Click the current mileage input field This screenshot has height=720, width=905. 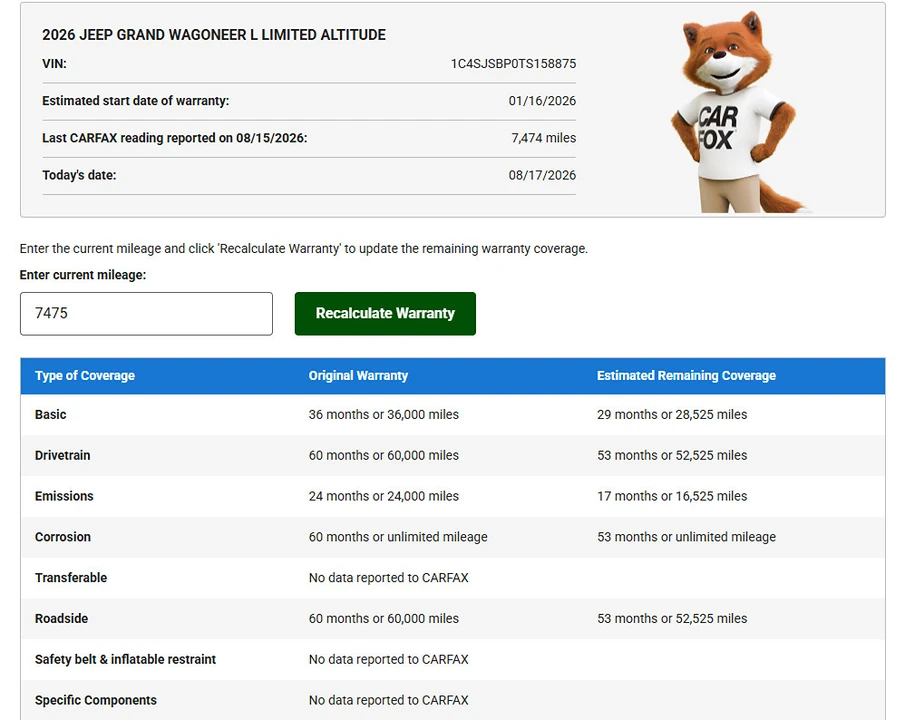[x=146, y=314]
